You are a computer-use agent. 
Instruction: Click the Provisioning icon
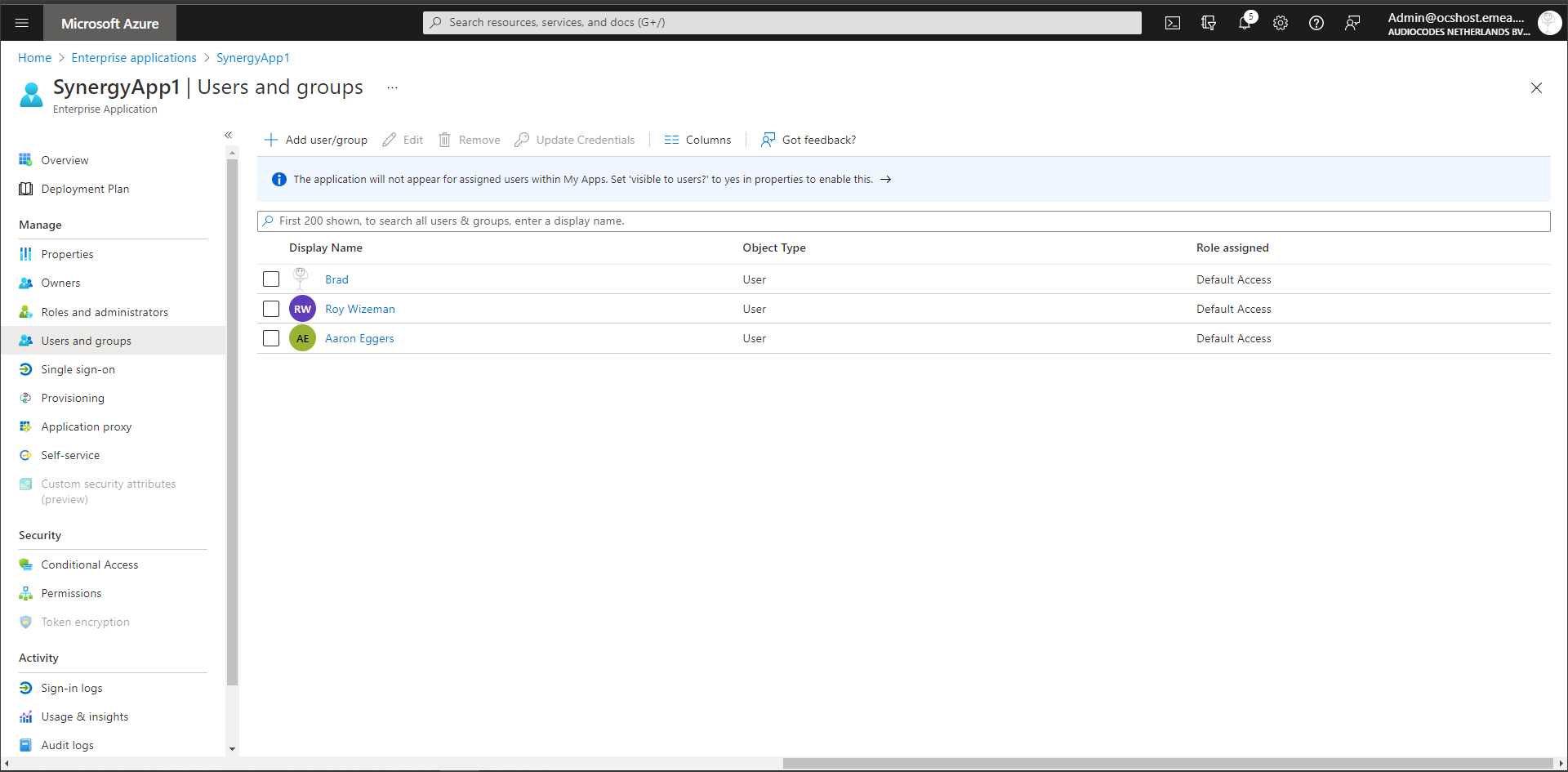[x=25, y=398]
